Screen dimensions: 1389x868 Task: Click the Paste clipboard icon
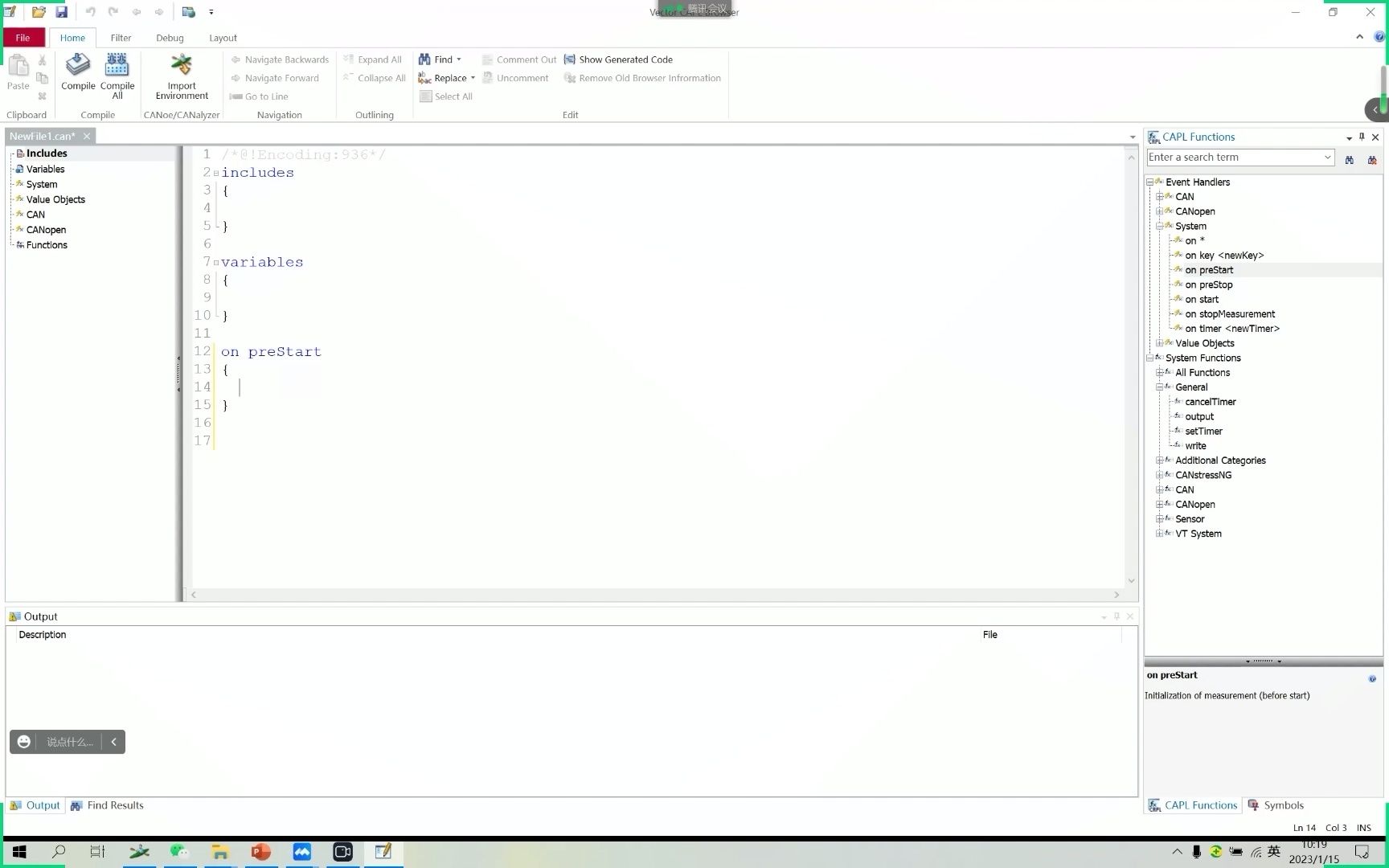coord(18,66)
